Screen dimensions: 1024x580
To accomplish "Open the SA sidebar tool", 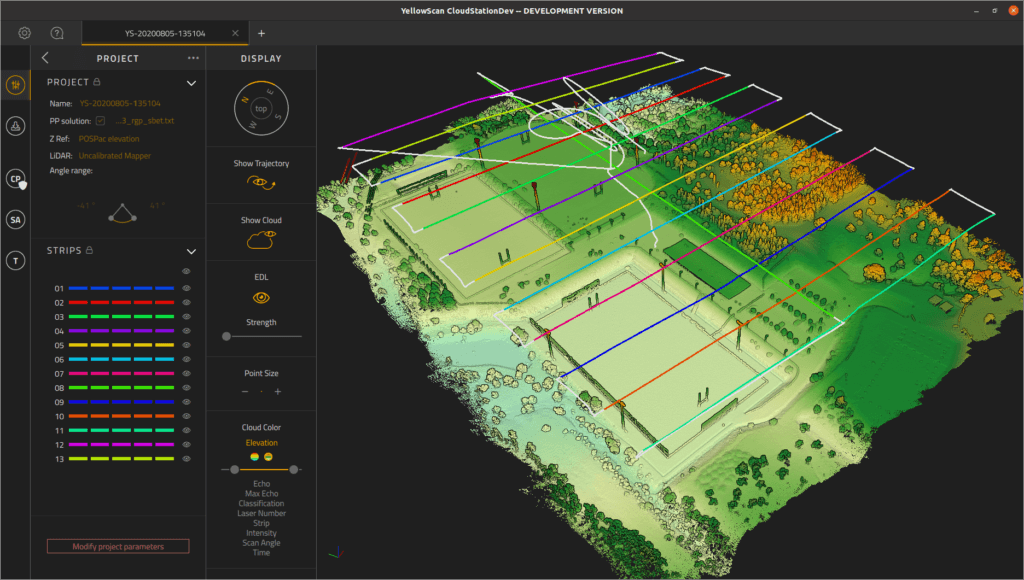I will (16, 219).
